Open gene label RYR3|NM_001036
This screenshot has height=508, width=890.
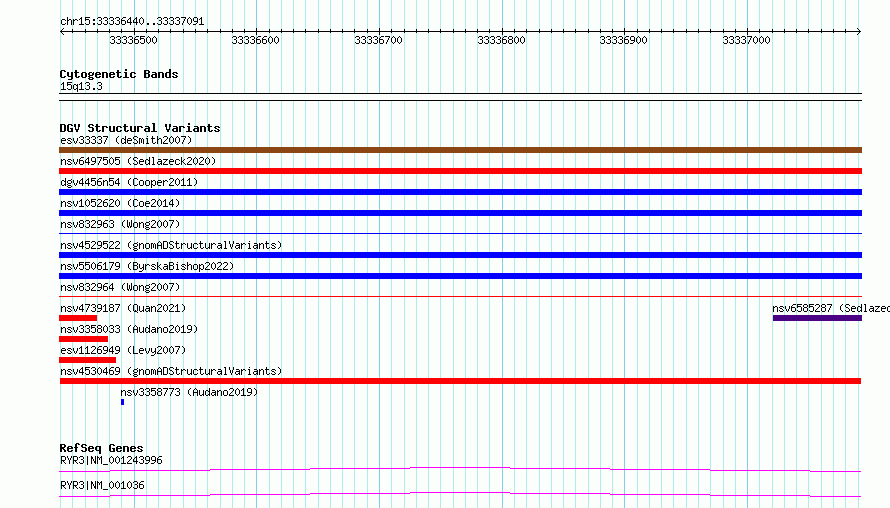(102, 485)
